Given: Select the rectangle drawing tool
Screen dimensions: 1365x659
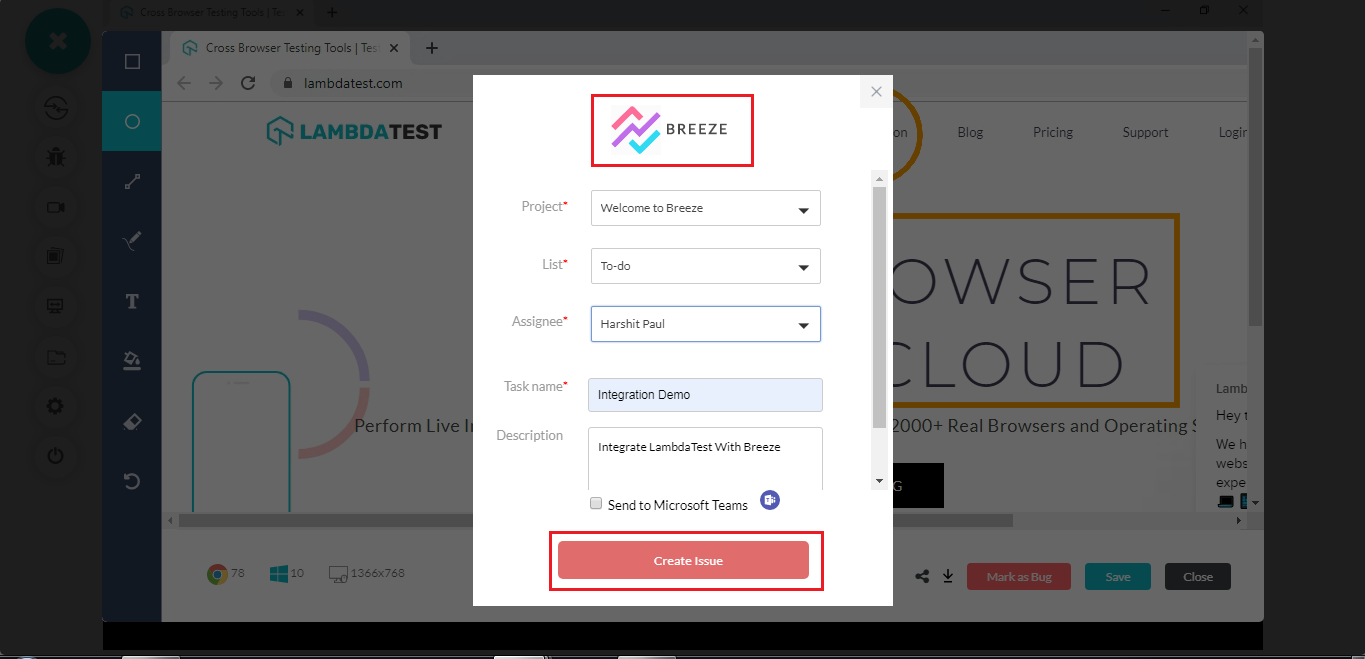Looking at the screenshot, I should [x=132, y=62].
